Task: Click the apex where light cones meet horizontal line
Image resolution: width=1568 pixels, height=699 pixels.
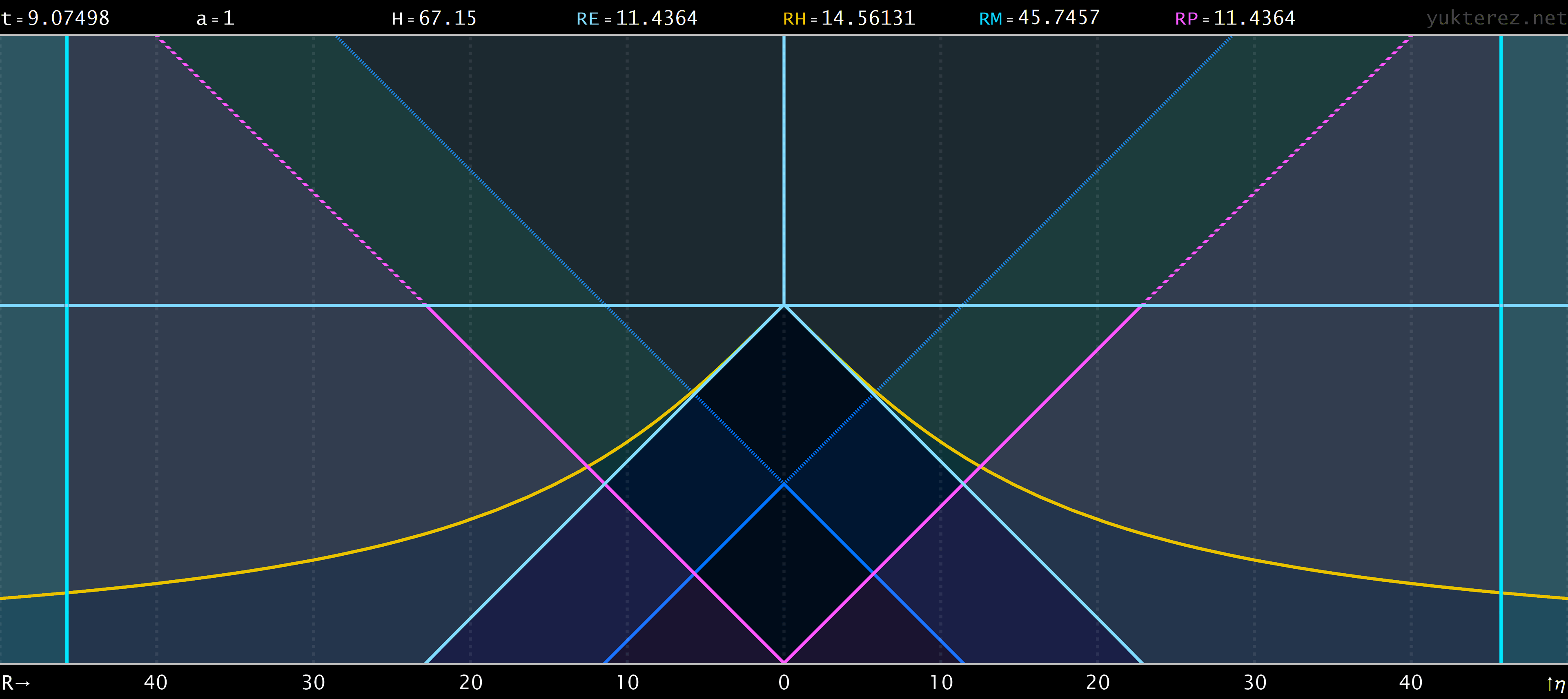Action: 784,305
